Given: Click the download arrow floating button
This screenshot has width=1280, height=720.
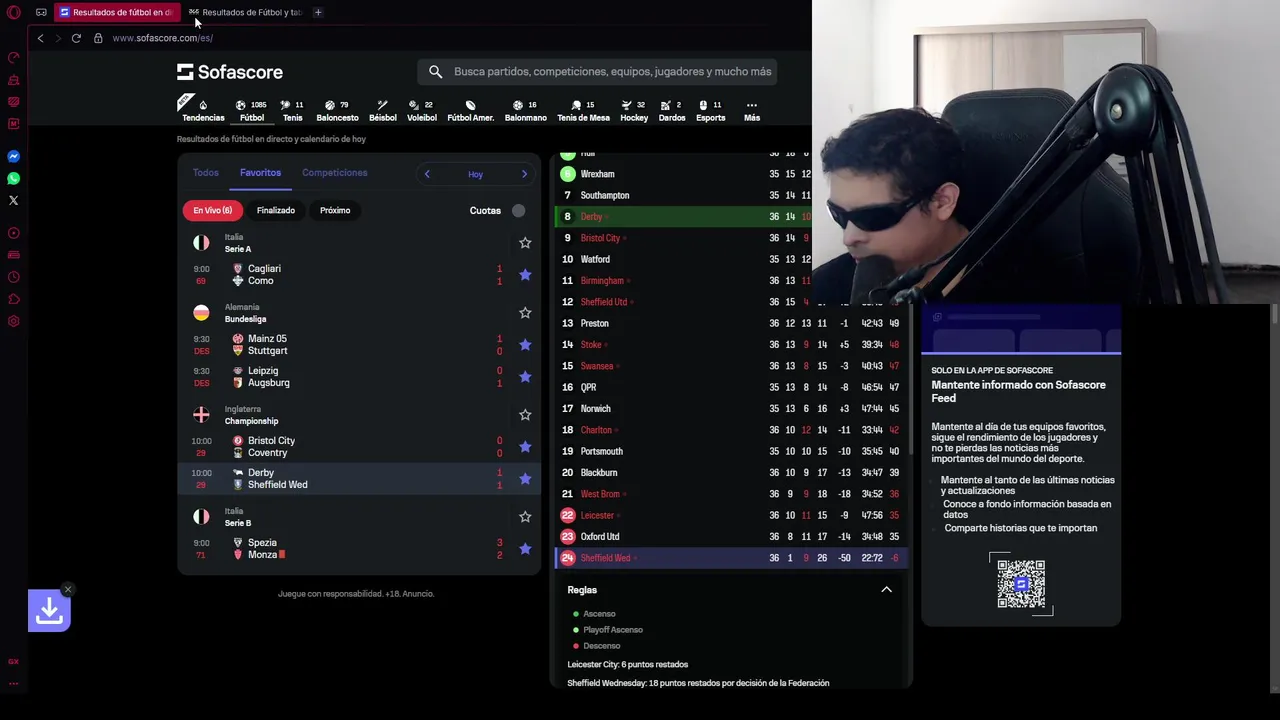Looking at the screenshot, I should click(x=49, y=611).
